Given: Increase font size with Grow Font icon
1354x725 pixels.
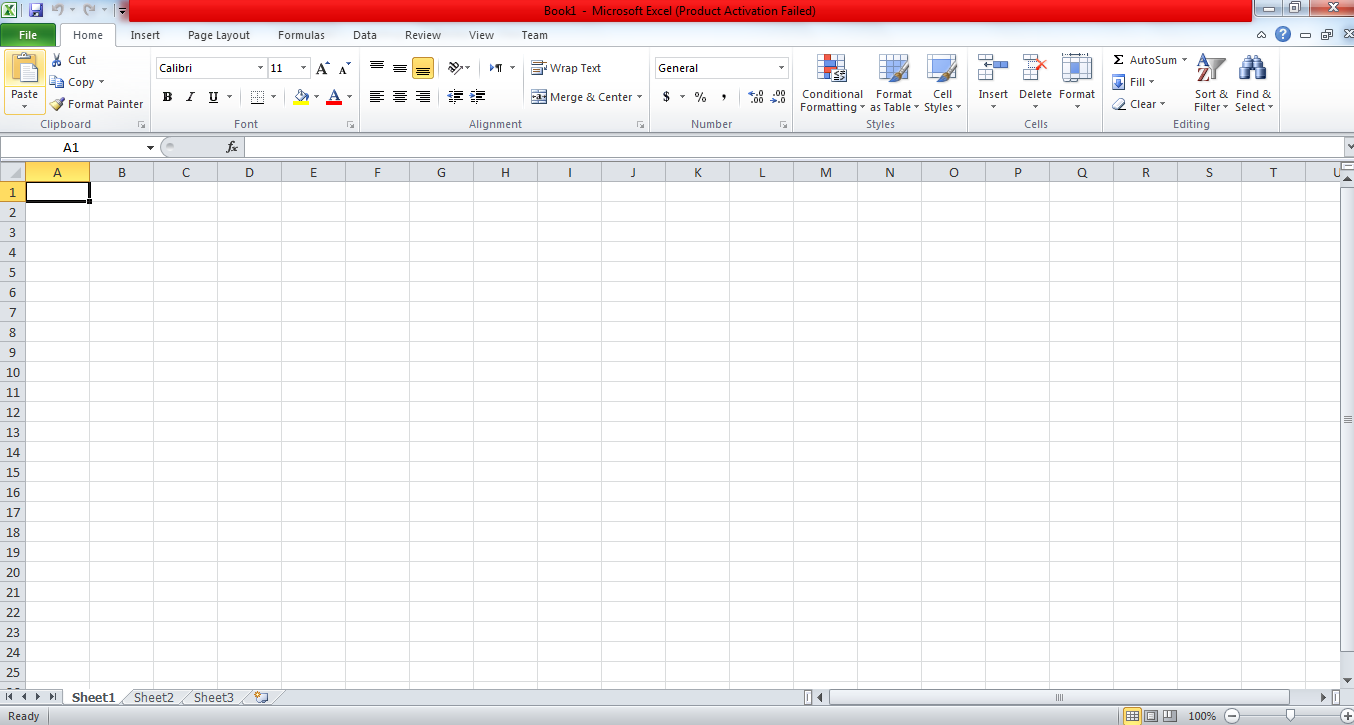Looking at the screenshot, I should [322, 68].
